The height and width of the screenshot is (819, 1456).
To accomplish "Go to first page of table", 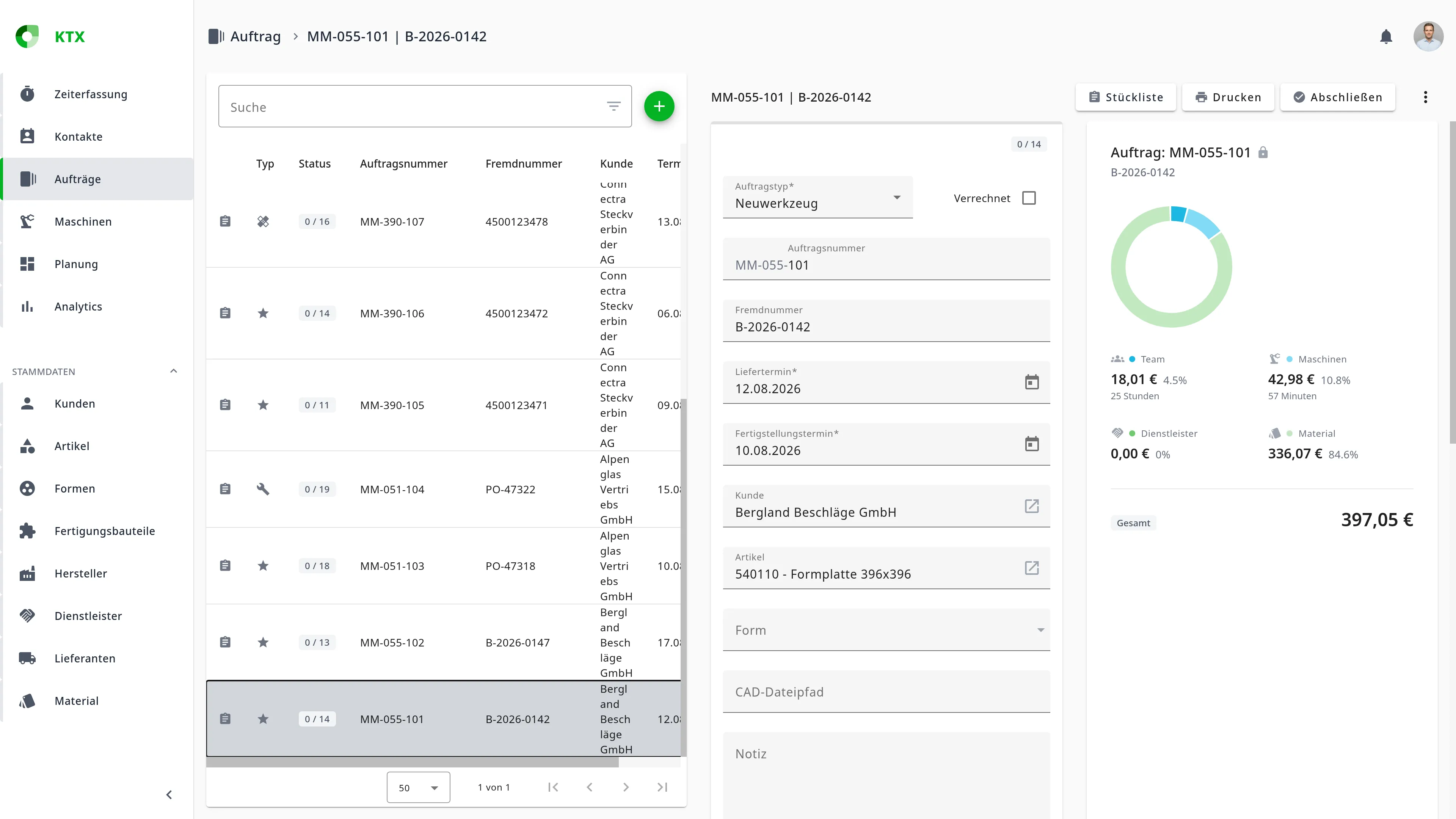I will click(553, 787).
